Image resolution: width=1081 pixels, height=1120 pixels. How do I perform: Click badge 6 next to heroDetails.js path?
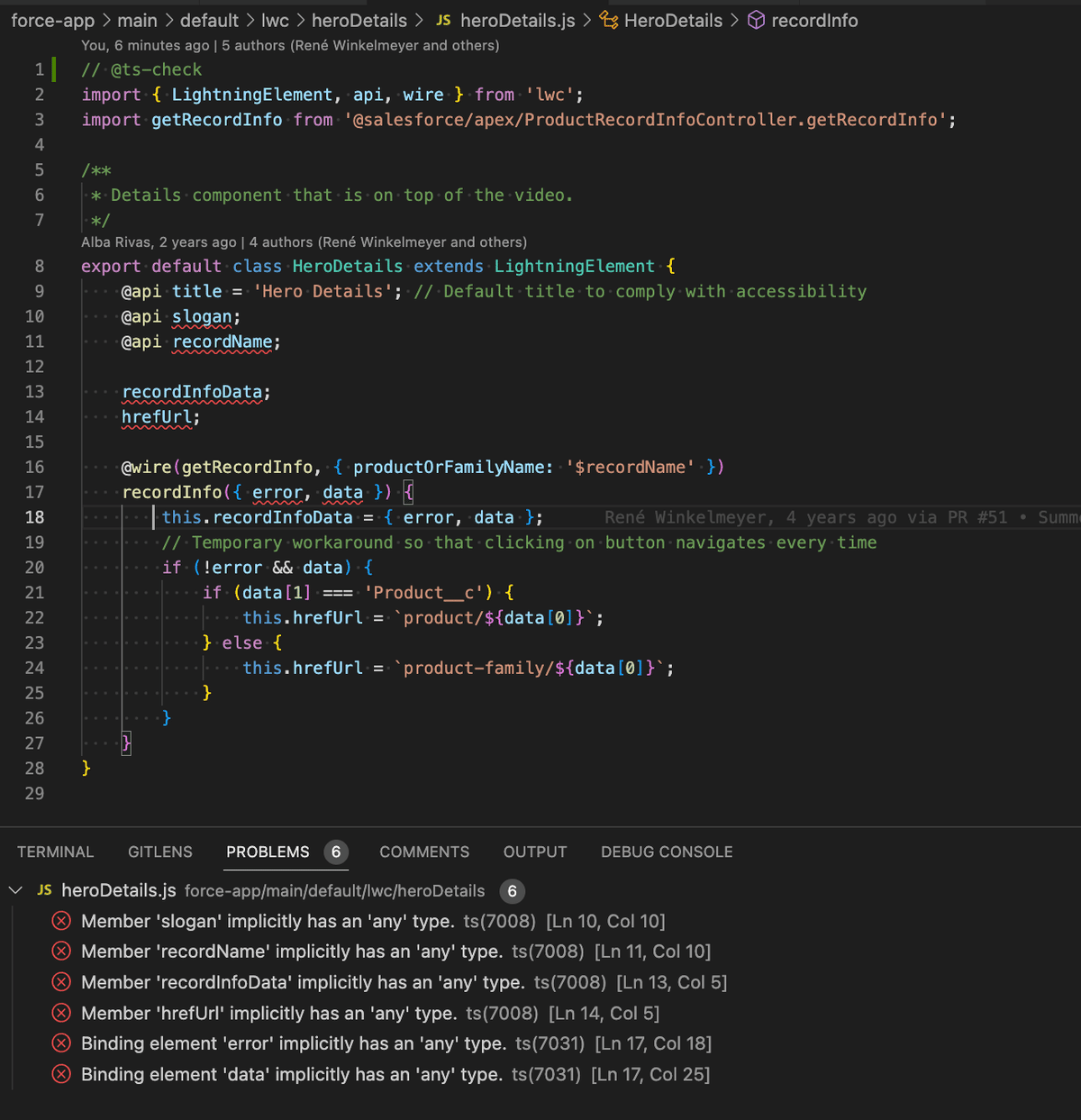click(x=513, y=891)
